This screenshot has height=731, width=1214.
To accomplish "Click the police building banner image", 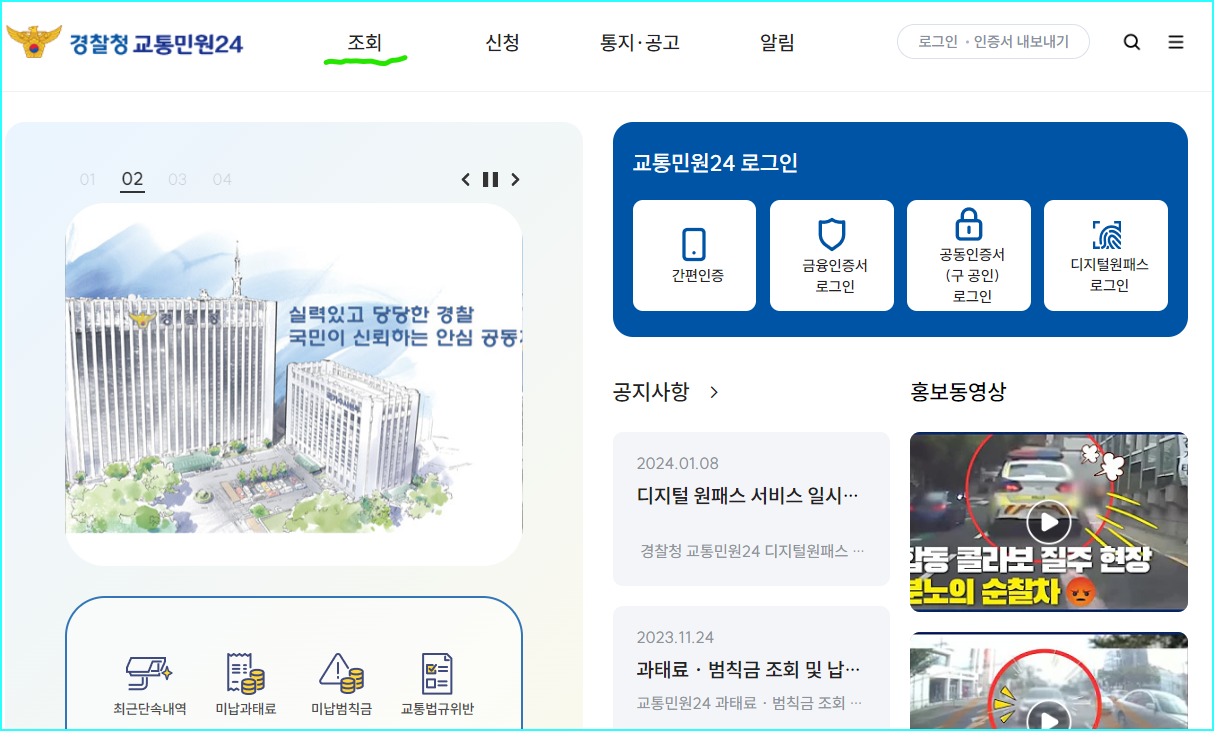I will pyautogui.click(x=294, y=385).
